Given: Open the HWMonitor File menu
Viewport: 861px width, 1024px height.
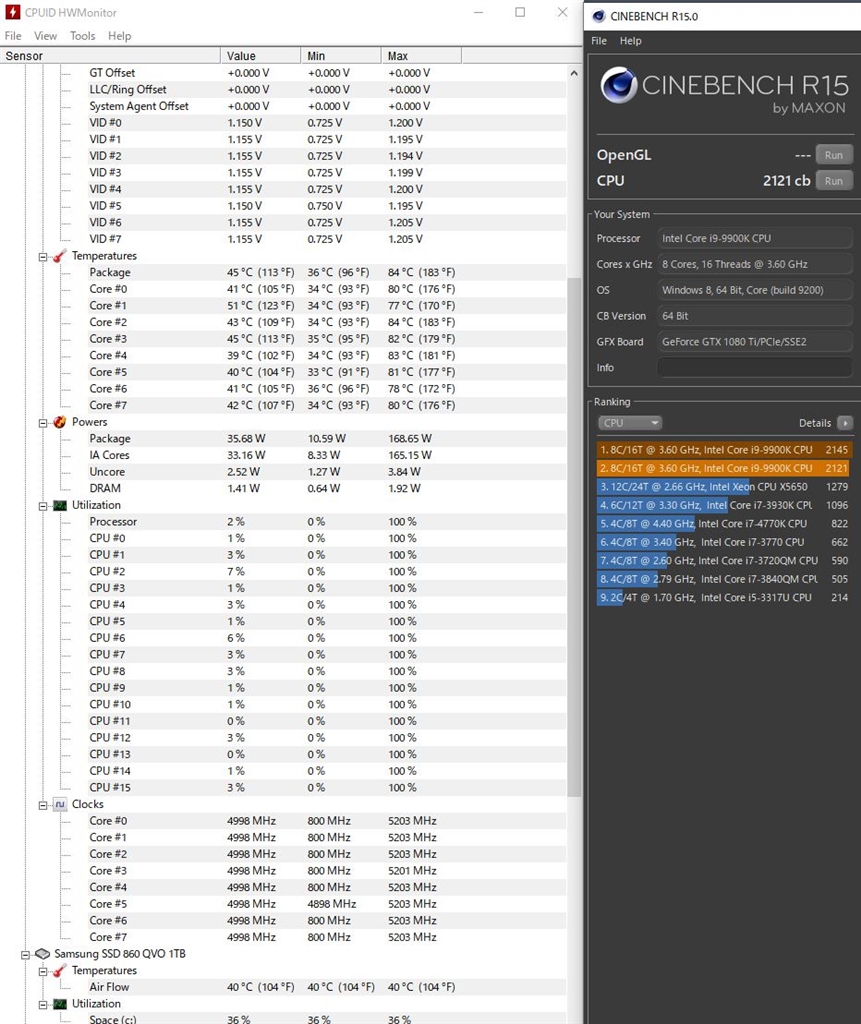Looking at the screenshot, I should pyautogui.click(x=13, y=36).
